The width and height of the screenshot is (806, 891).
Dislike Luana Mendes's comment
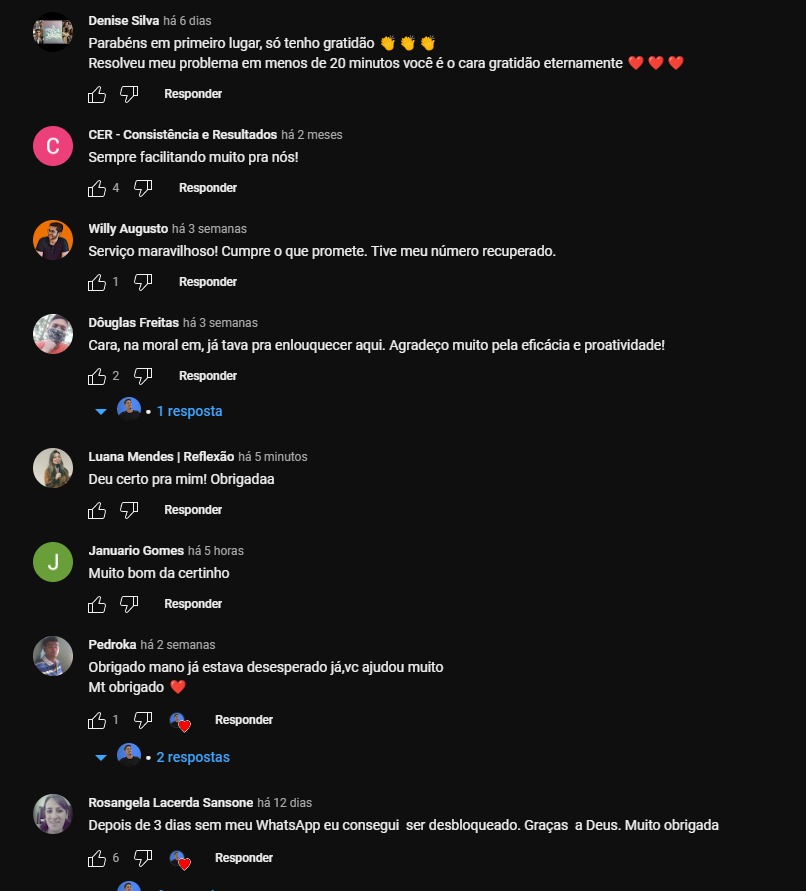coord(129,510)
